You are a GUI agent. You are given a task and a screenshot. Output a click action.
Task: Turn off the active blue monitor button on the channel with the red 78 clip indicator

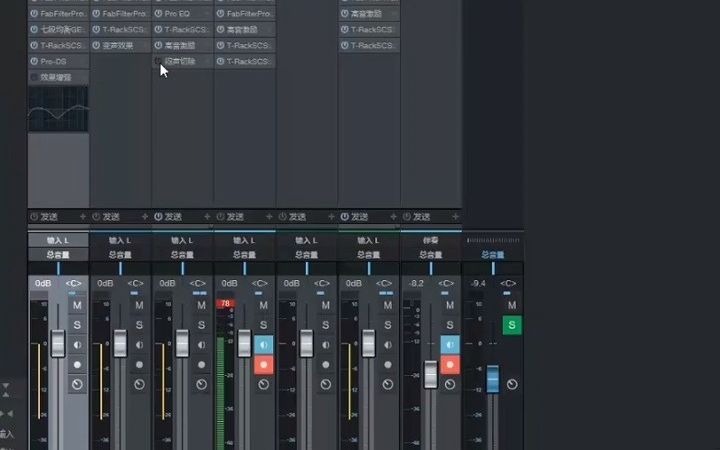264,345
